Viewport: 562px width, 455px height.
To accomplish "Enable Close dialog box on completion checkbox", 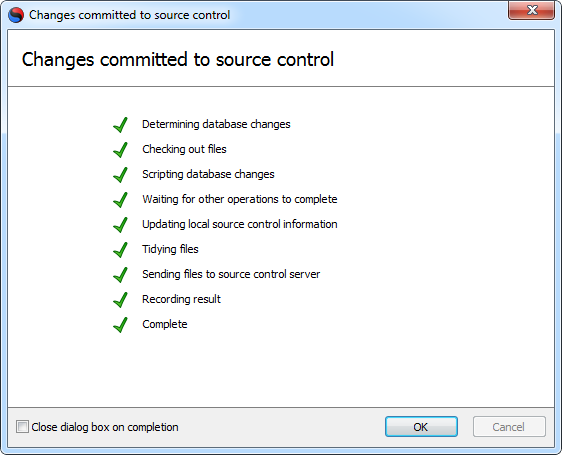I will point(22,427).
